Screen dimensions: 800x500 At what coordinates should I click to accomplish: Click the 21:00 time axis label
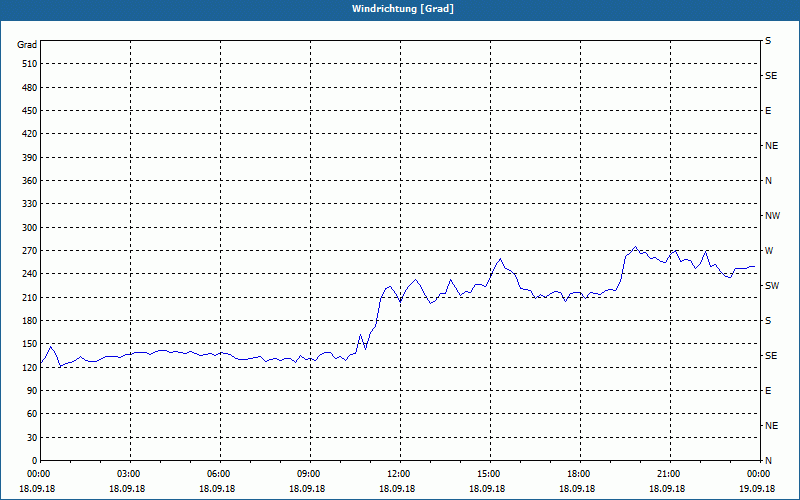tap(670, 474)
